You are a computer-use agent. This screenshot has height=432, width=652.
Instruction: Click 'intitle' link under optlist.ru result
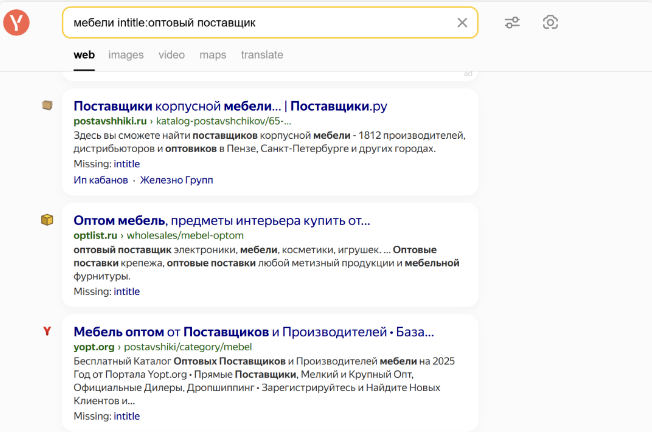[x=127, y=291]
